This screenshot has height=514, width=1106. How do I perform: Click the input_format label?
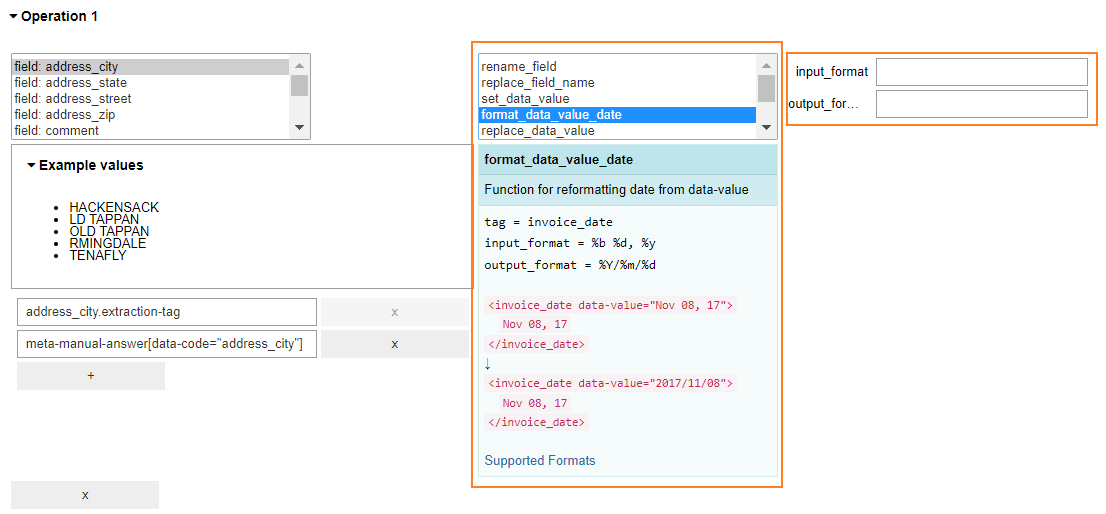[832, 72]
